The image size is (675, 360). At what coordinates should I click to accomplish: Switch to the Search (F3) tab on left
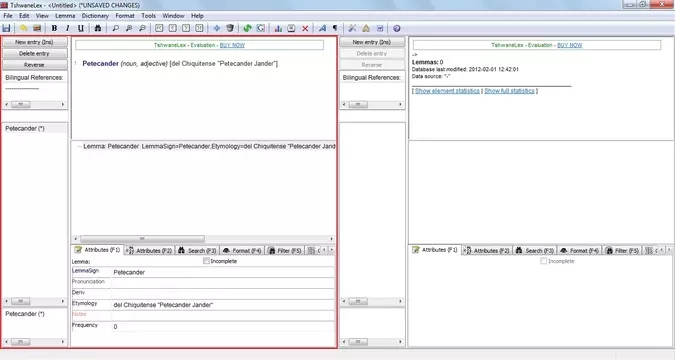[198, 250]
